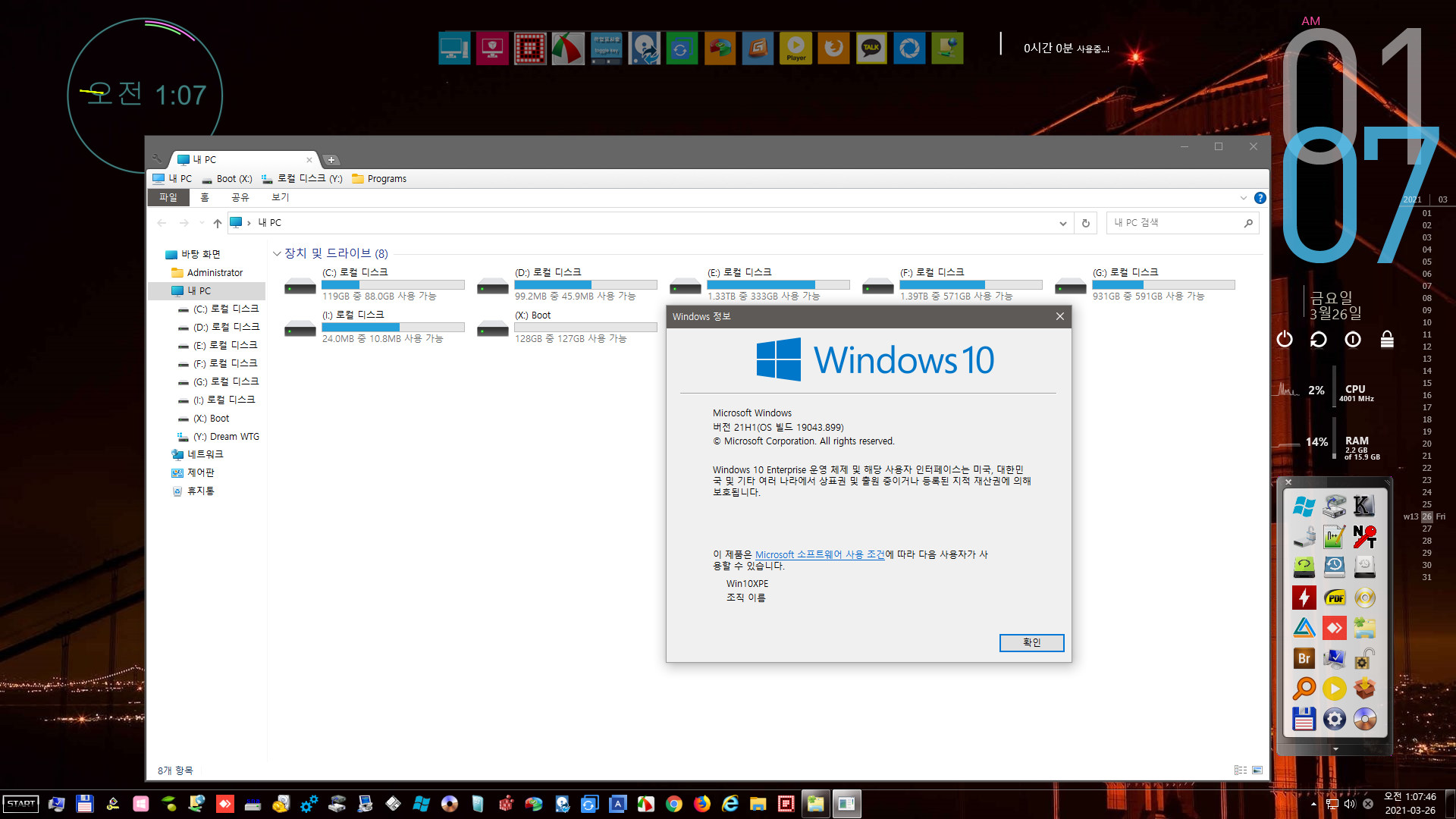Open the orange Firefox tile in the top launcher
Viewport: 1456px width, 819px height.
[833, 49]
